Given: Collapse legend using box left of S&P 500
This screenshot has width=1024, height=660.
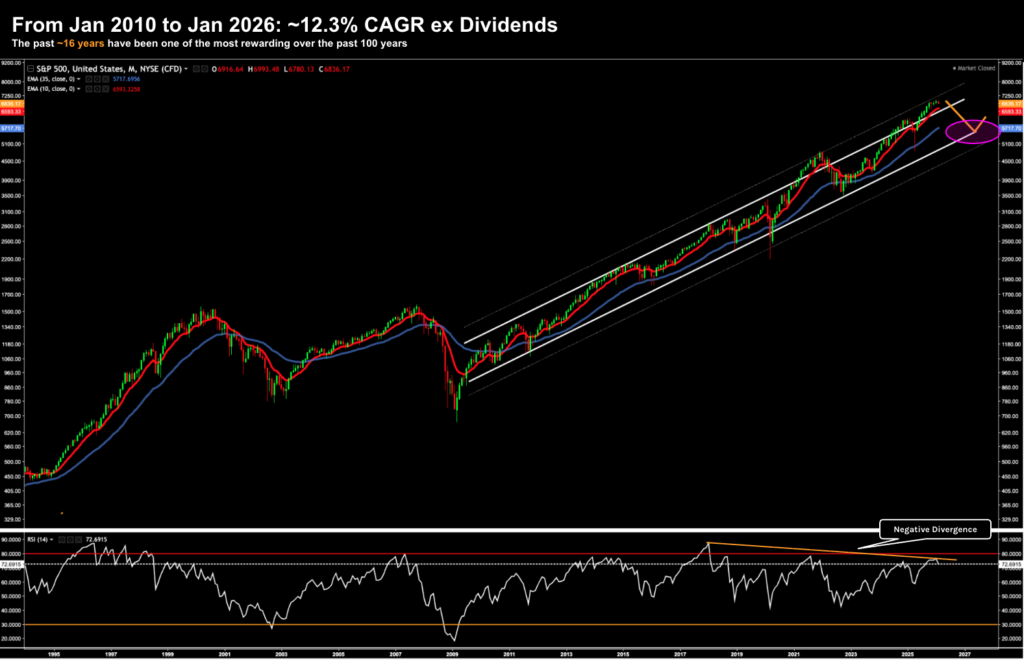Looking at the screenshot, I should point(28,68).
